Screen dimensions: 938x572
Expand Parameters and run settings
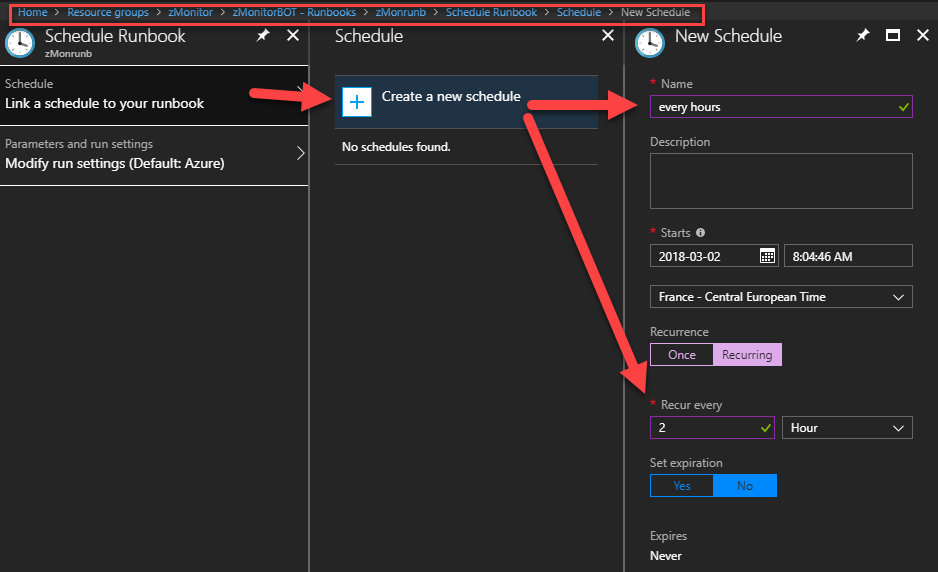pos(154,154)
